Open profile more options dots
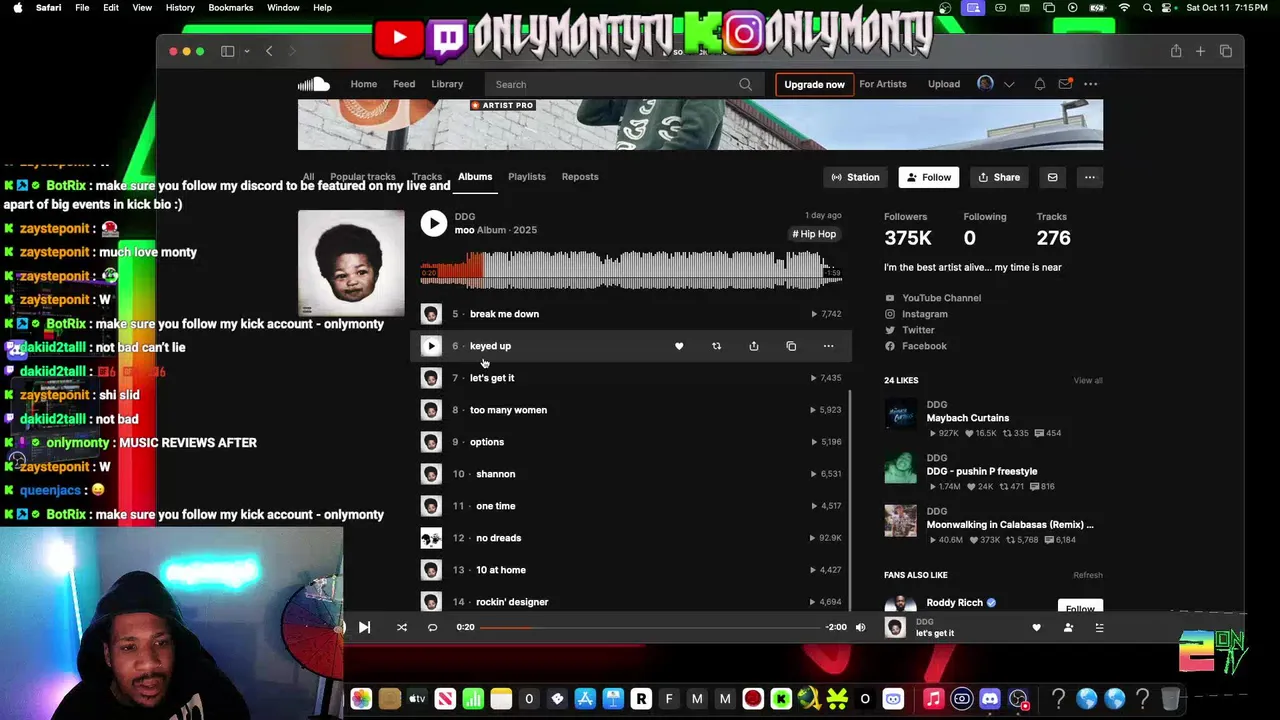The image size is (1280, 720). tap(1090, 177)
